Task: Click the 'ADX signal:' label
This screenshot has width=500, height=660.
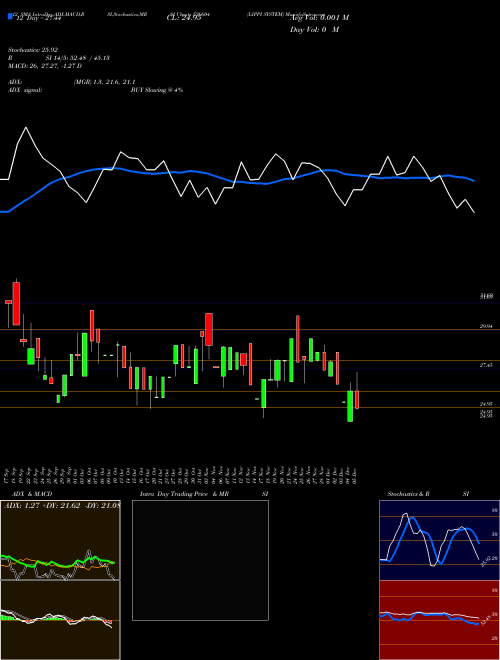Action: pyautogui.click(x=25, y=90)
